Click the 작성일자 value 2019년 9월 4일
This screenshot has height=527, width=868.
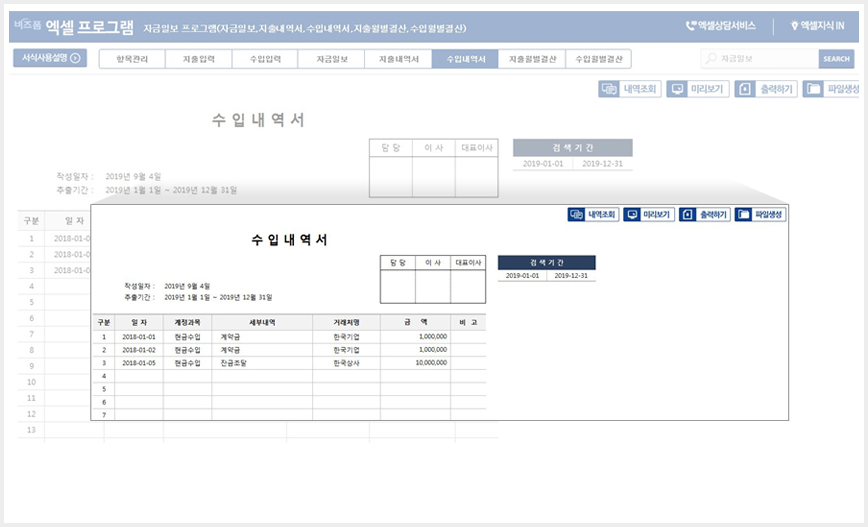point(187,286)
